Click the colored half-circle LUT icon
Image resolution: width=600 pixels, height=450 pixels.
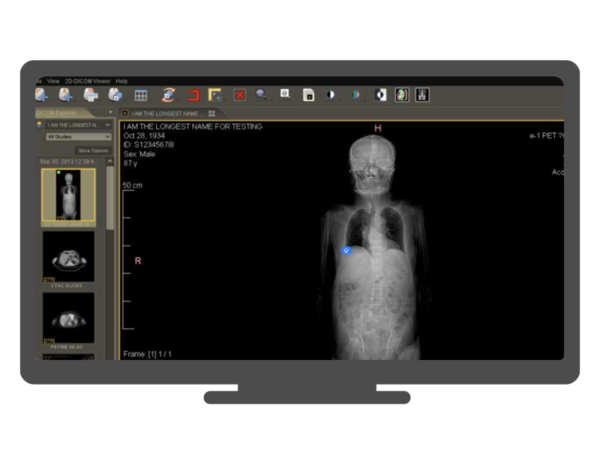355,95
